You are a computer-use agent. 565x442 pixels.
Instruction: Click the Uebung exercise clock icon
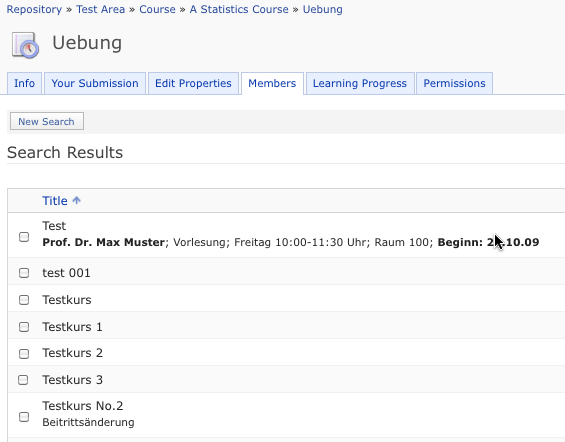coord(25,45)
